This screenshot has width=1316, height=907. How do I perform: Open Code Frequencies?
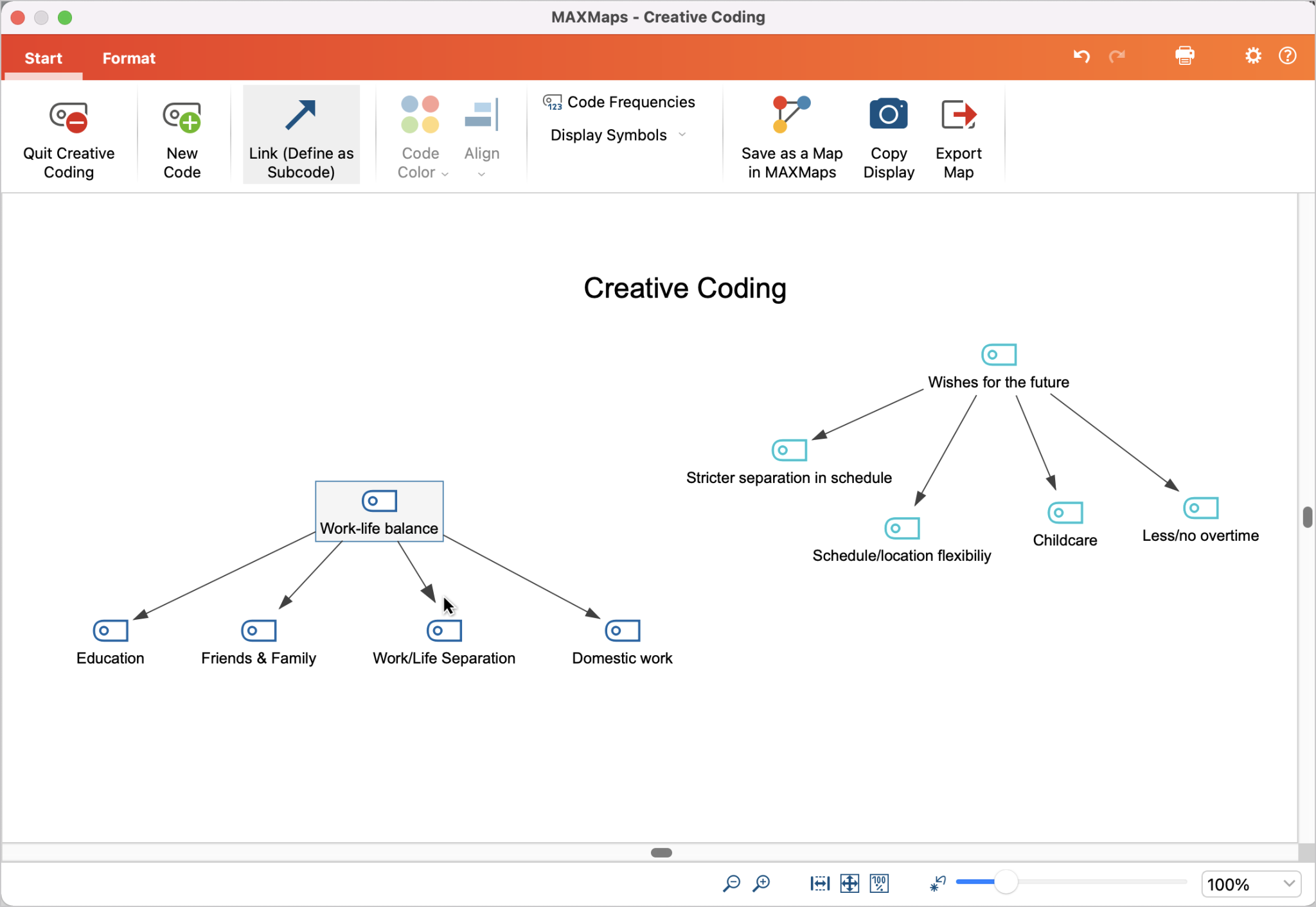pos(619,101)
